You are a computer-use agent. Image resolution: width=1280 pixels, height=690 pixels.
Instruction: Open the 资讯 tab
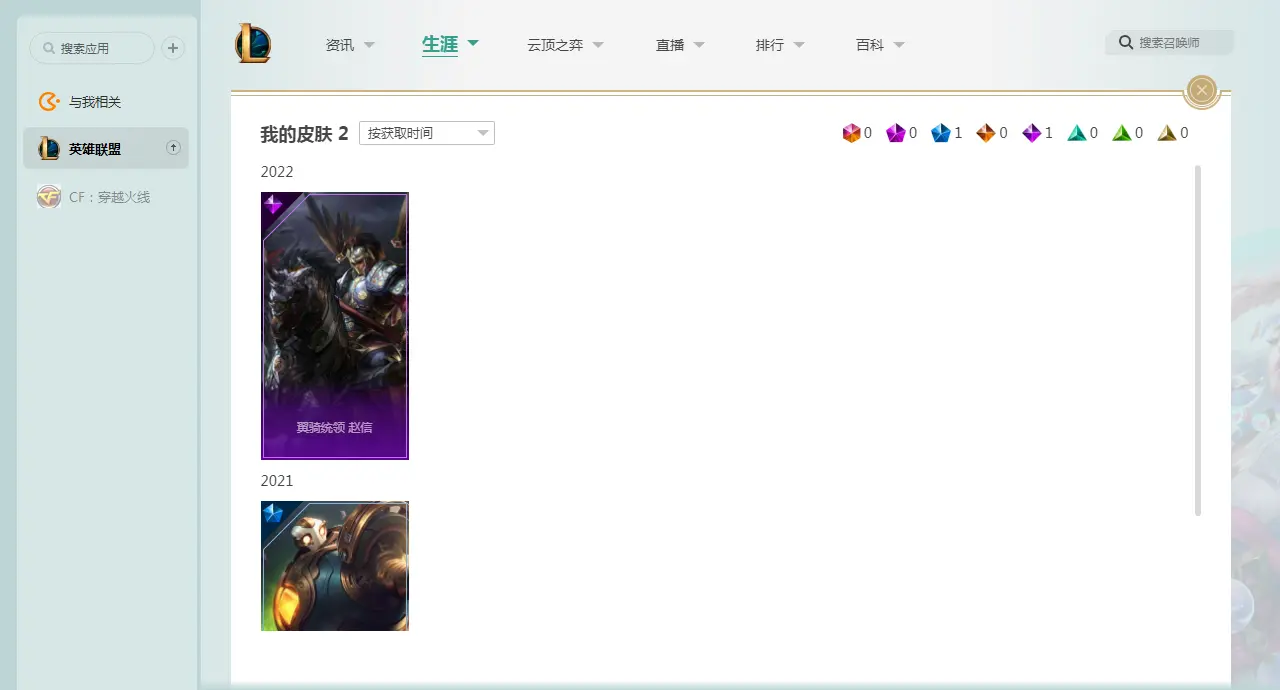[x=340, y=45]
